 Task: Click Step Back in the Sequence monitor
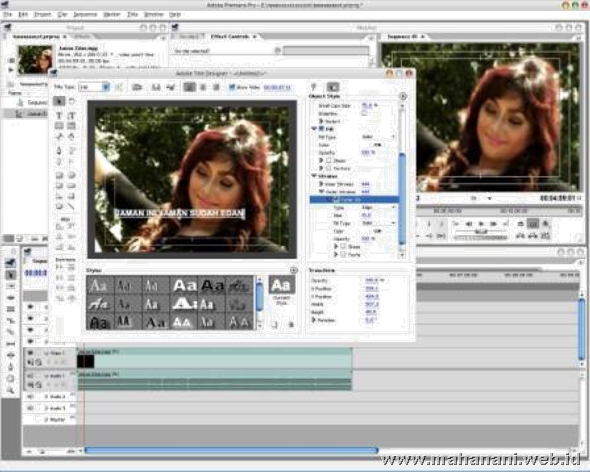tap(469, 224)
